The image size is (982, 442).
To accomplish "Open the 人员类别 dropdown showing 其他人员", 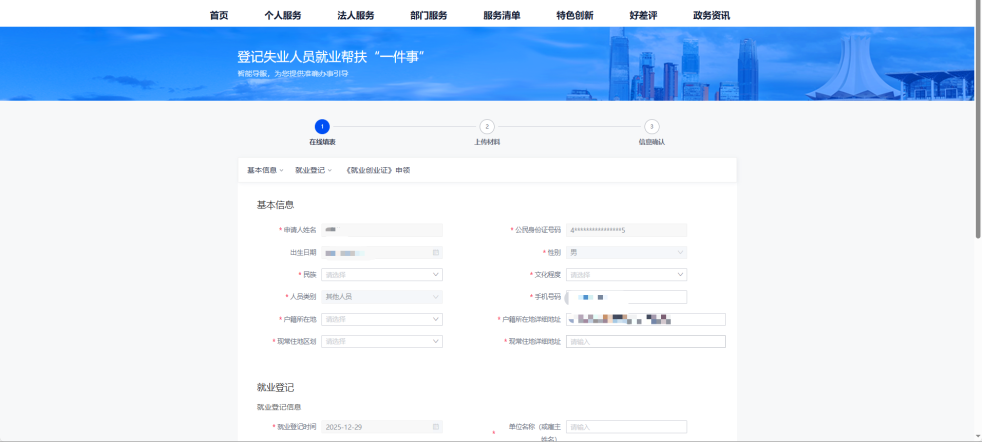I will click(x=382, y=297).
